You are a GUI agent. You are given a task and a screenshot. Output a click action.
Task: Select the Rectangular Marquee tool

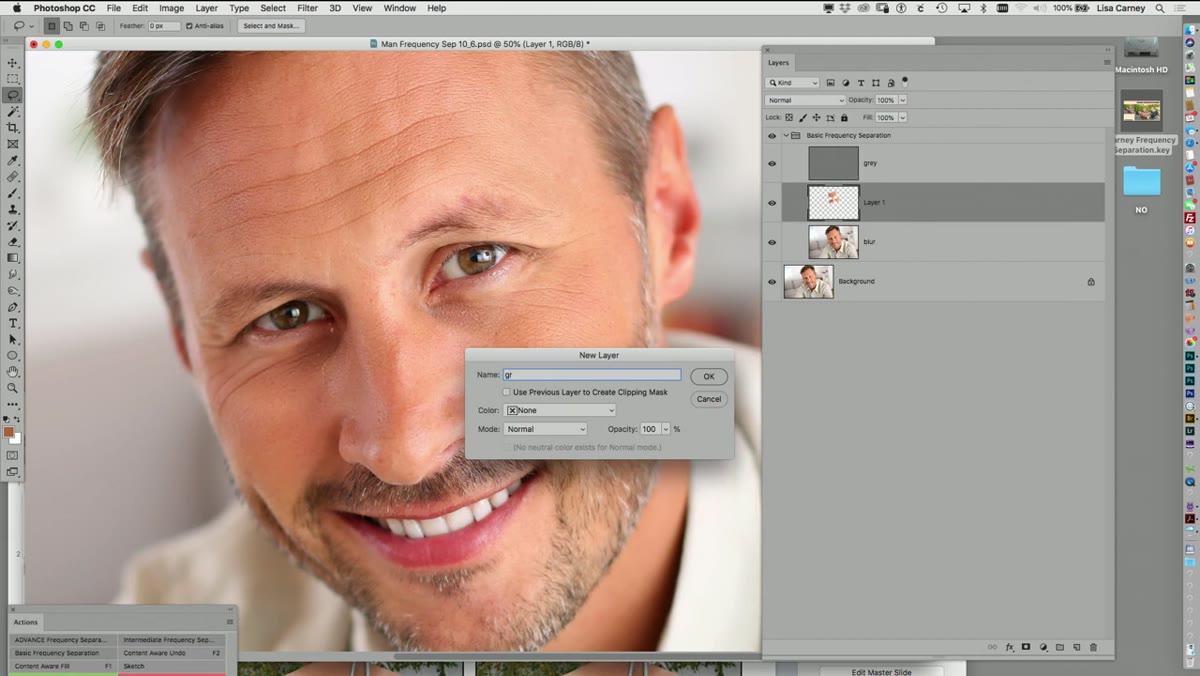click(x=13, y=79)
